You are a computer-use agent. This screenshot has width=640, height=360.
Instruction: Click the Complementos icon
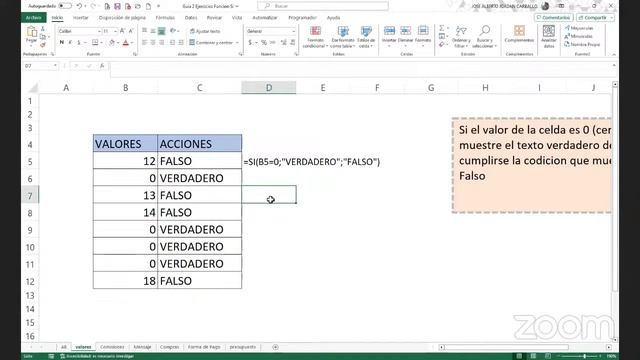coord(519,31)
